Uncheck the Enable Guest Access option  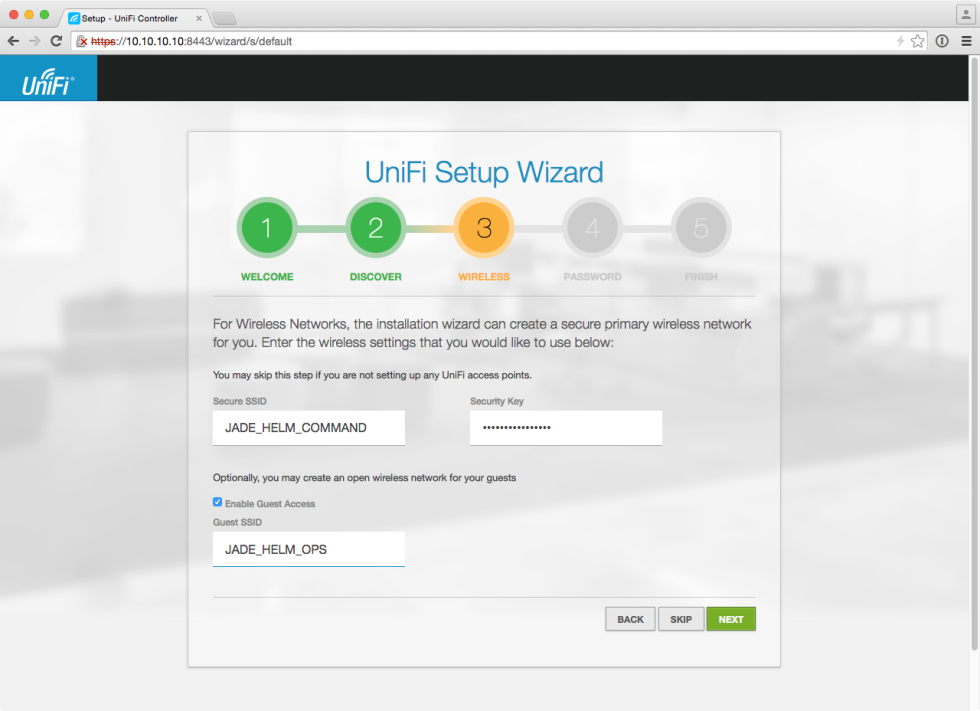(217, 502)
